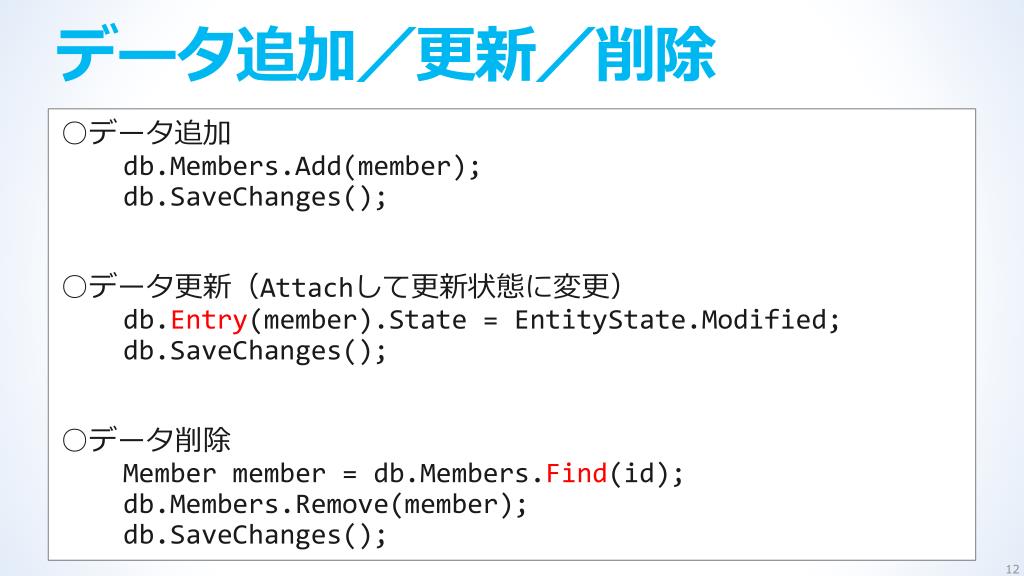Select the ○データ削除 heading
Viewport: 1024px width, 576px height.
[146, 440]
